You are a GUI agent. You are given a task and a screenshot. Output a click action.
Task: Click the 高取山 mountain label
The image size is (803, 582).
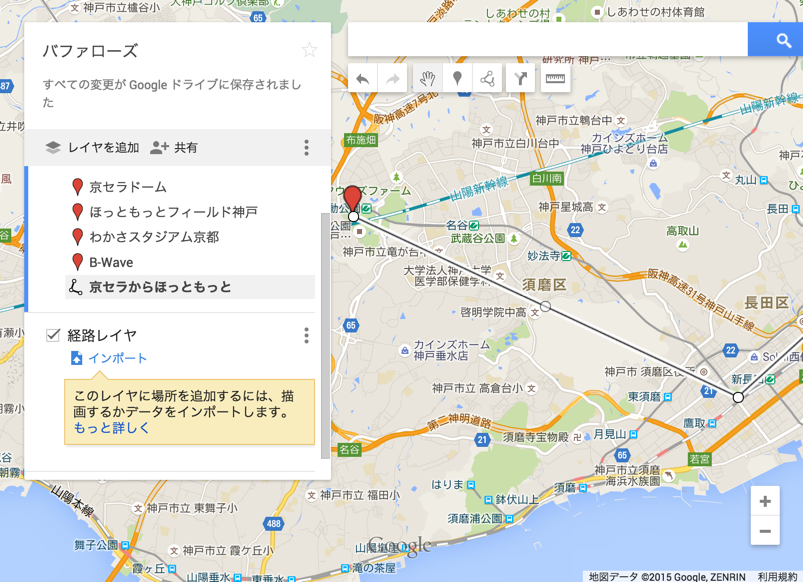(683, 231)
